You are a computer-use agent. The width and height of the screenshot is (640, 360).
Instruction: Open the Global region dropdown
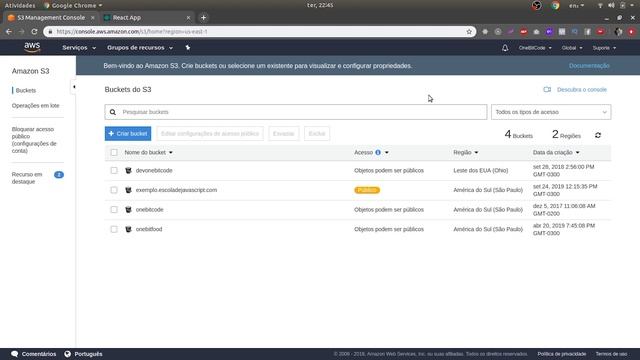pyautogui.click(x=571, y=48)
